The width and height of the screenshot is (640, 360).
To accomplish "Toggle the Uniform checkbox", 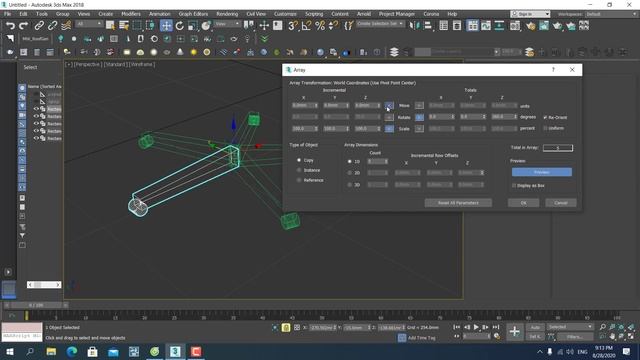I will [x=545, y=128].
